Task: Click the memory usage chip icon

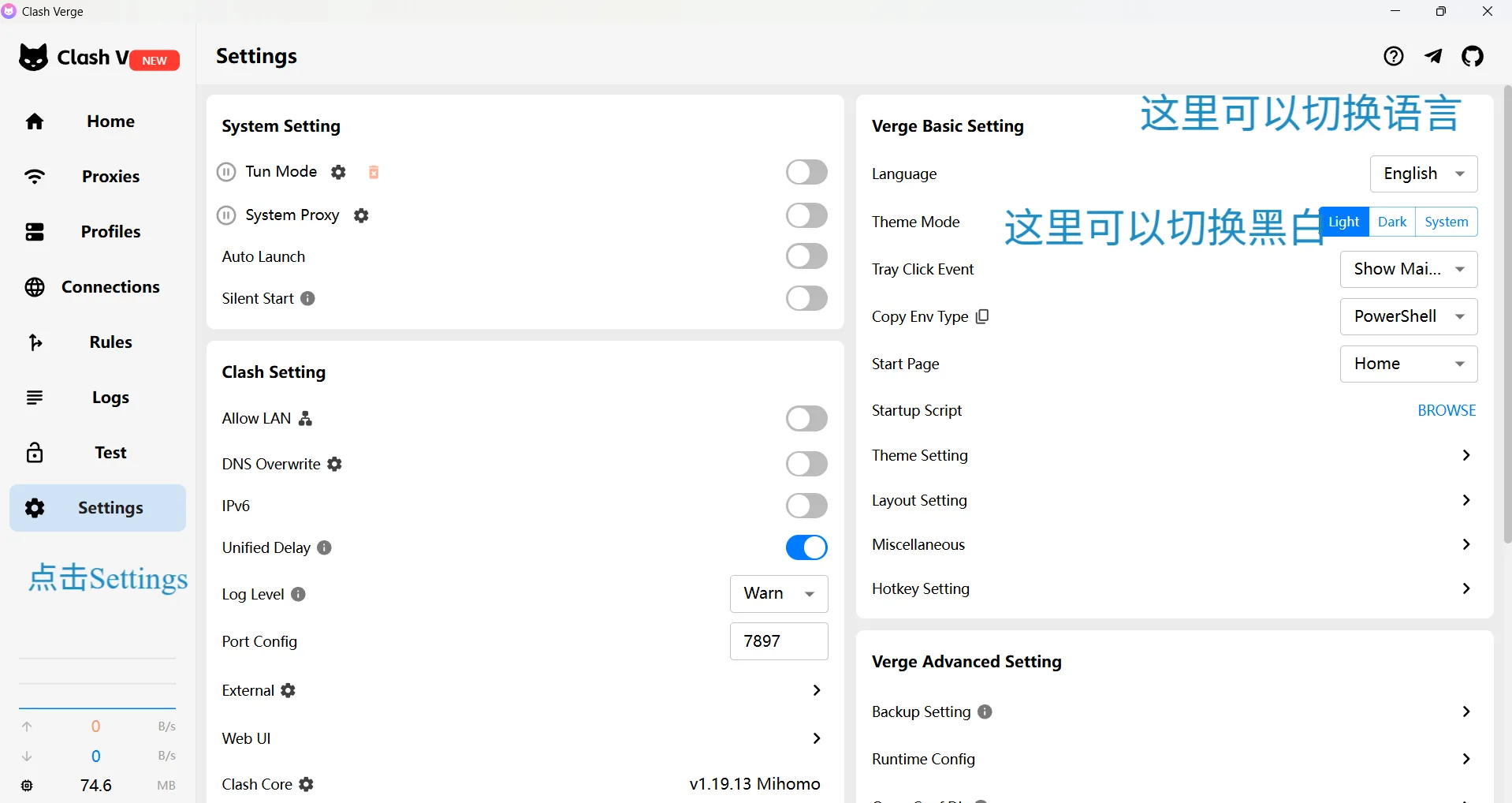Action: [x=27, y=786]
